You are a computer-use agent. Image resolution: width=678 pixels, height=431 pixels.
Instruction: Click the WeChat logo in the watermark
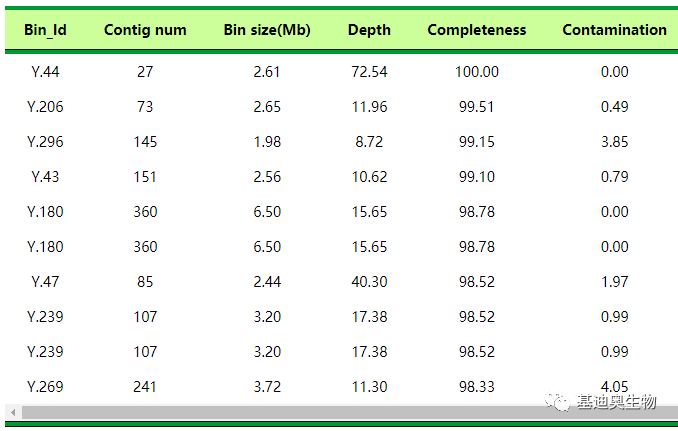tap(555, 402)
